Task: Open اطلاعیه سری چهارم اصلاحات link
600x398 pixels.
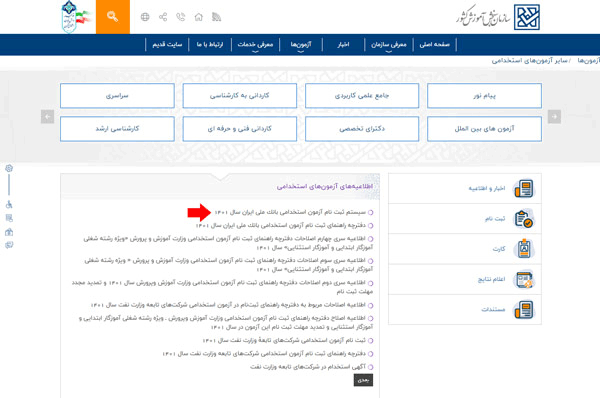Action: [x=228, y=243]
